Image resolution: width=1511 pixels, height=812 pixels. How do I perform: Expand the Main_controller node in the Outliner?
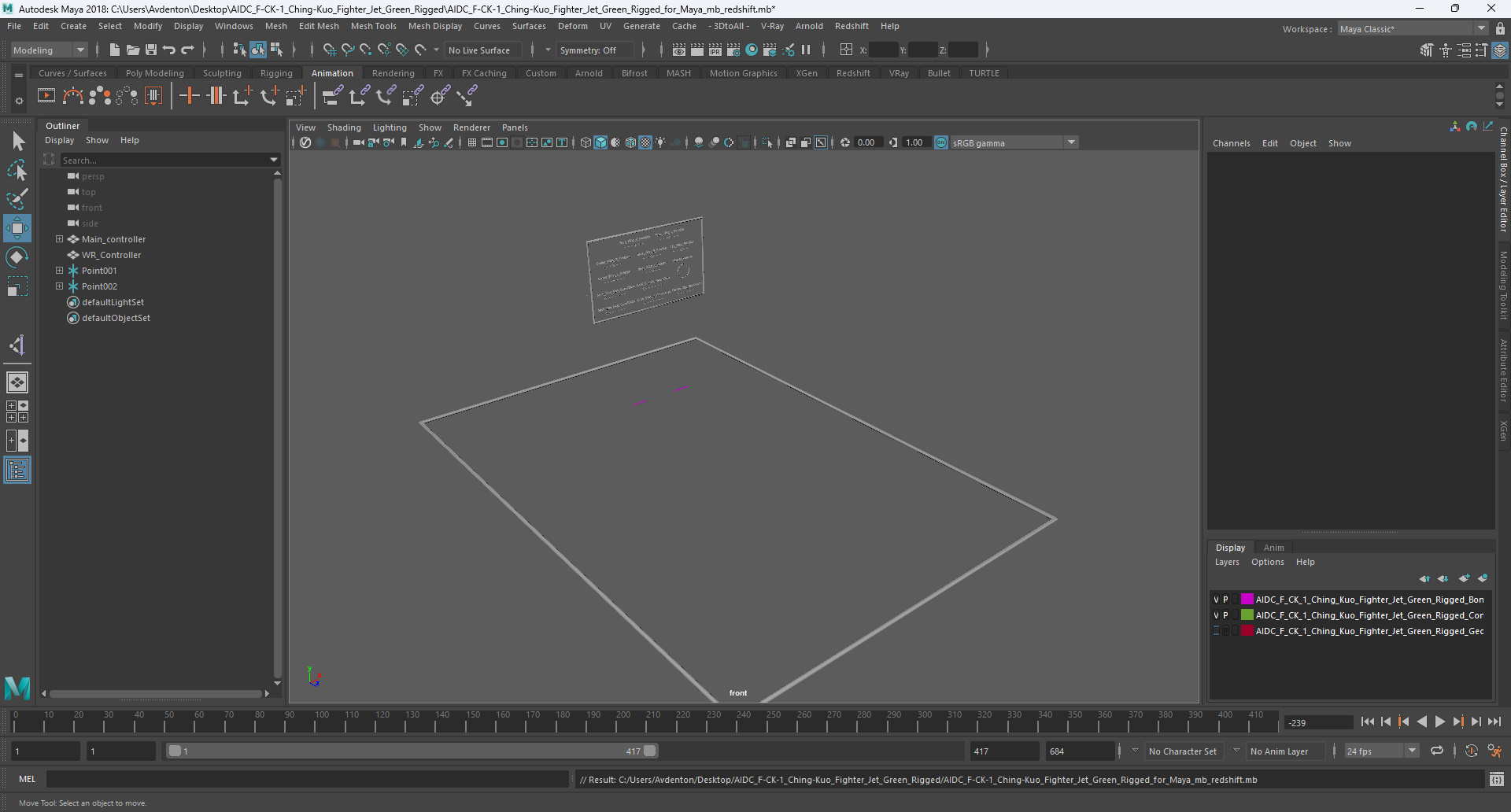[59, 239]
